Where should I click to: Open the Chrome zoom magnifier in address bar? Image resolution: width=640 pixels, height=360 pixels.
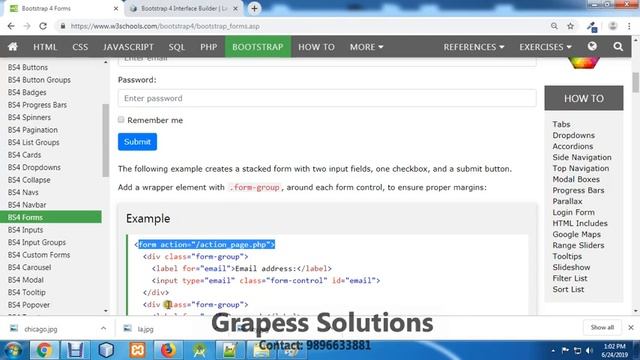[554, 26]
